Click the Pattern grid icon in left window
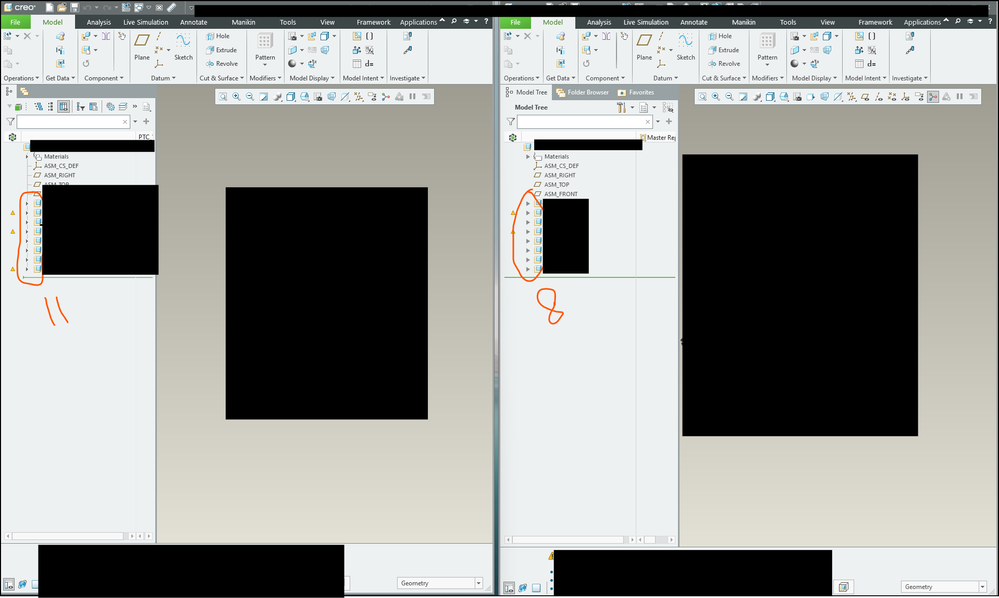The width and height of the screenshot is (999, 598). 265,42
